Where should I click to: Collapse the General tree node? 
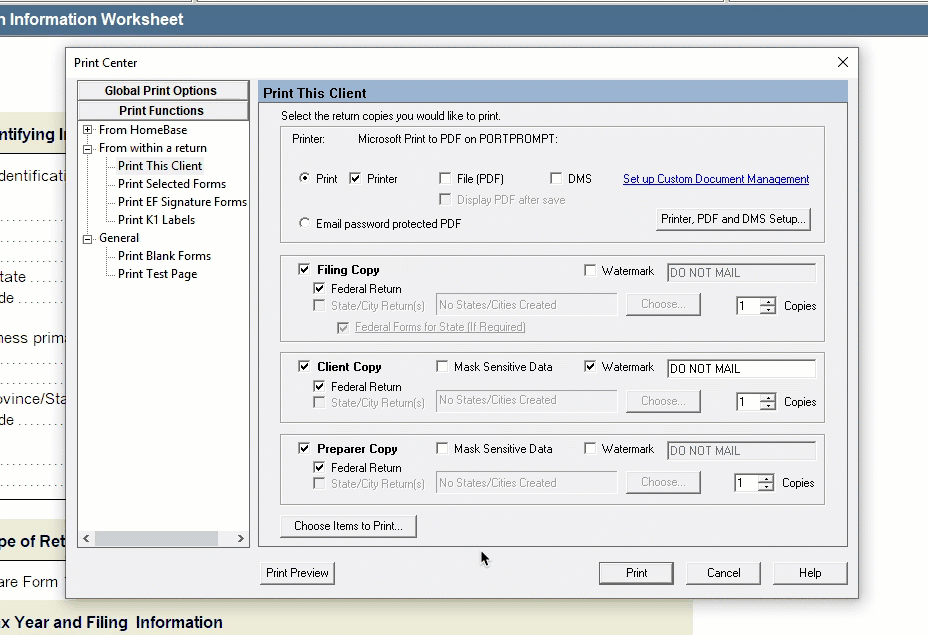[88, 238]
